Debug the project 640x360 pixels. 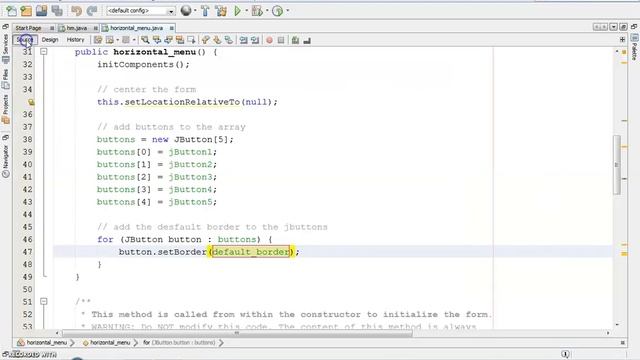coord(257,11)
